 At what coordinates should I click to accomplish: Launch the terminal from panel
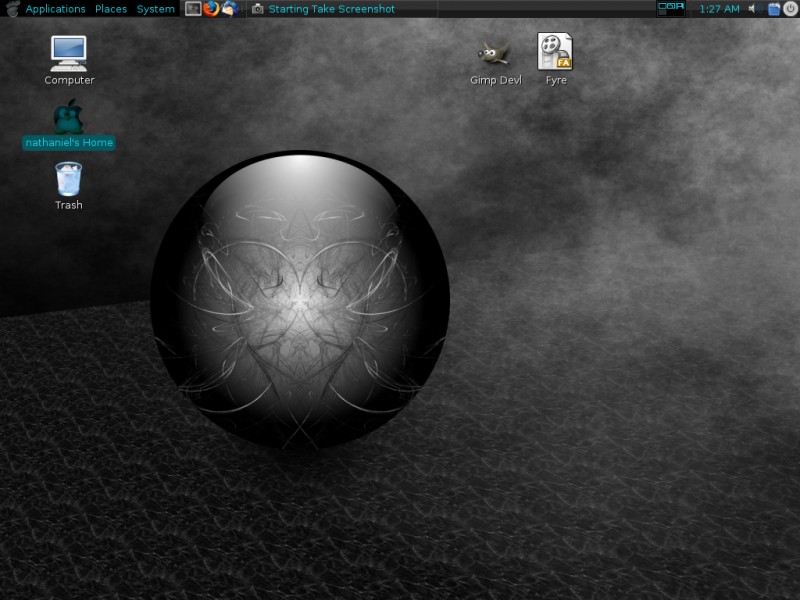(193, 9)
